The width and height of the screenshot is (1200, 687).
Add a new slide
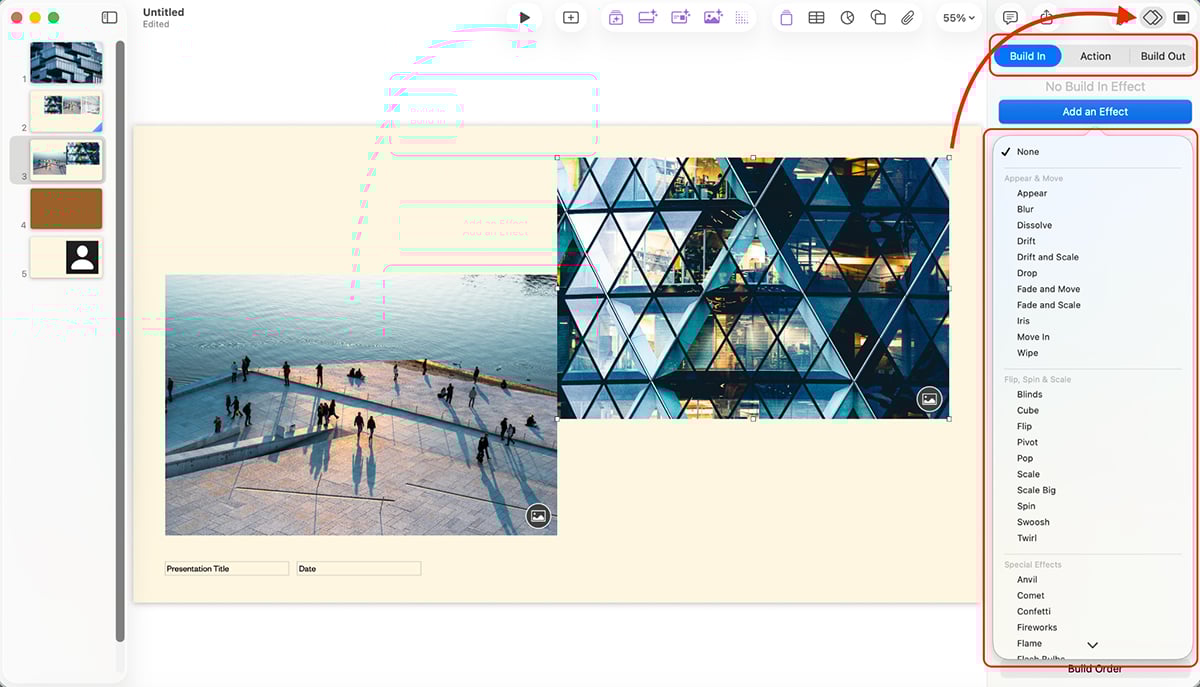click(x=571, y=17)
